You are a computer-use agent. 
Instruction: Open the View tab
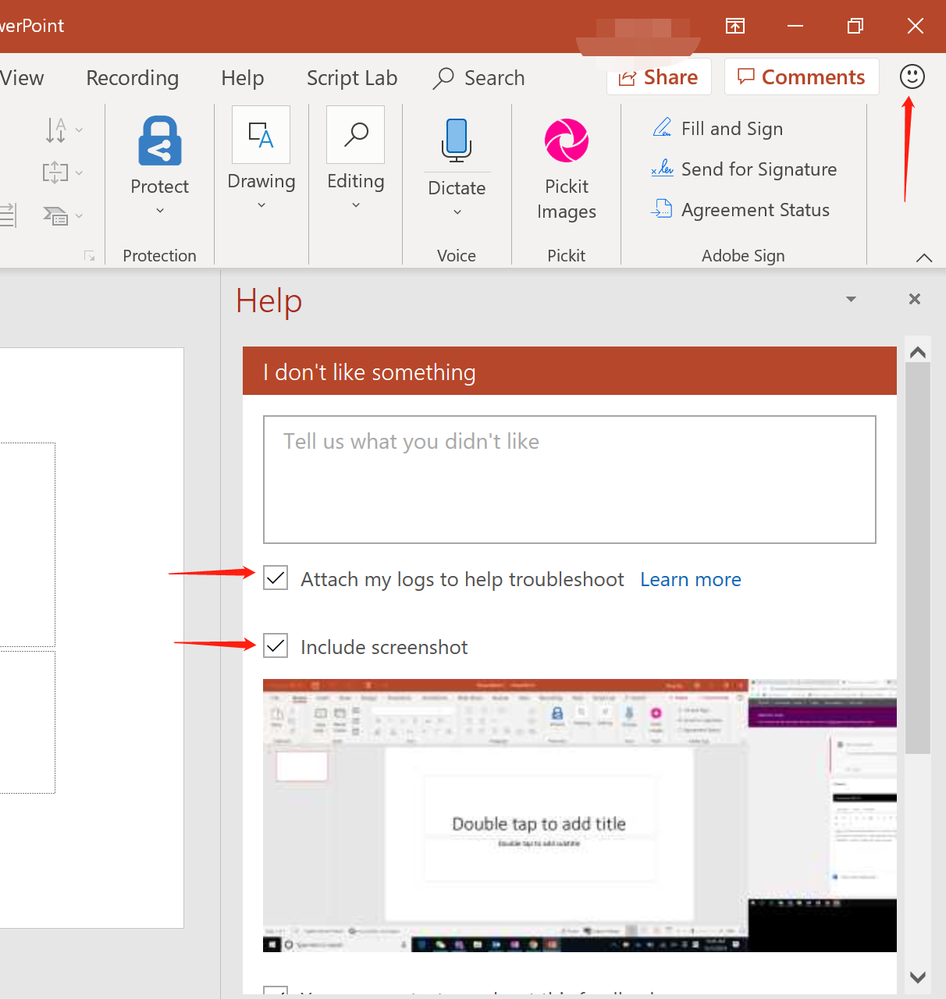pos(22,78)
